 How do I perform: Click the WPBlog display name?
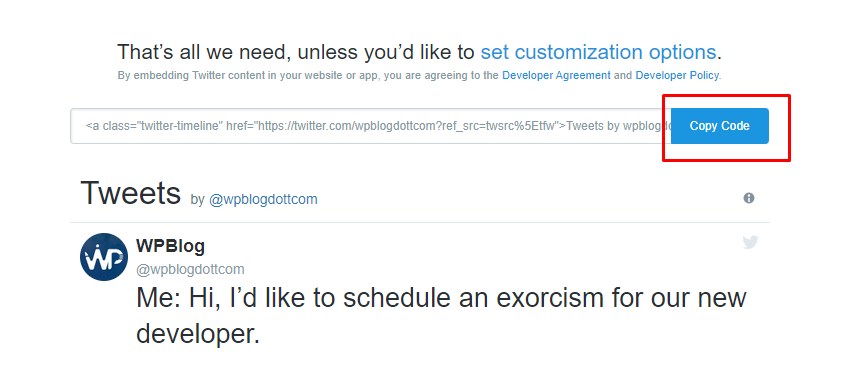click(x=170, y=246)
